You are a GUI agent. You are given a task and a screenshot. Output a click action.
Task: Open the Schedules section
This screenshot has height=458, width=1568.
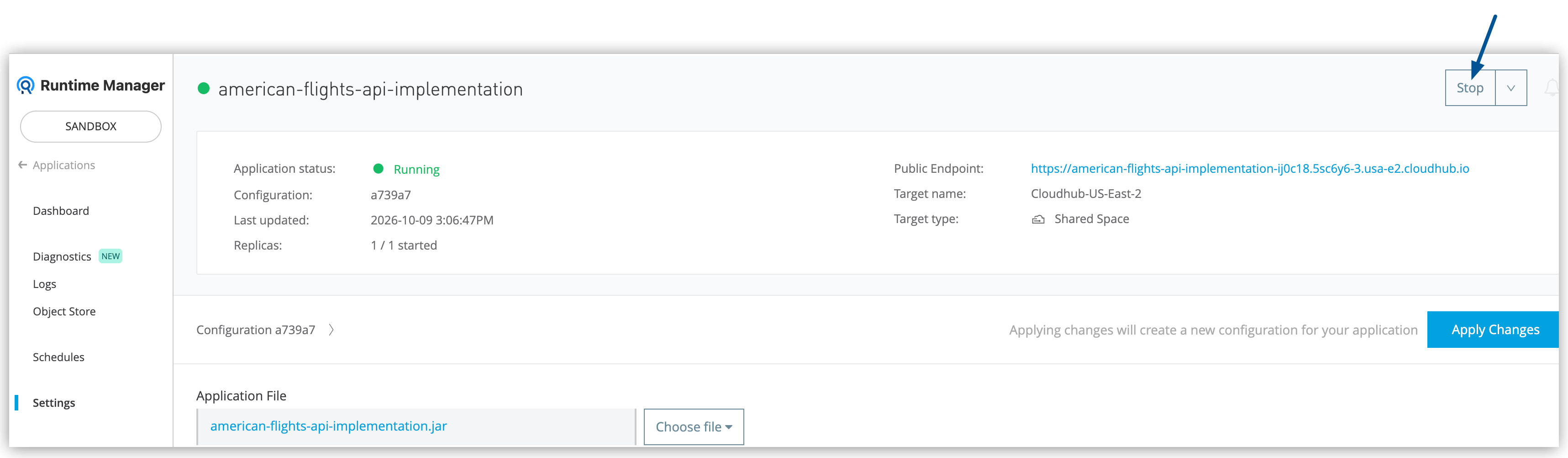58,357
